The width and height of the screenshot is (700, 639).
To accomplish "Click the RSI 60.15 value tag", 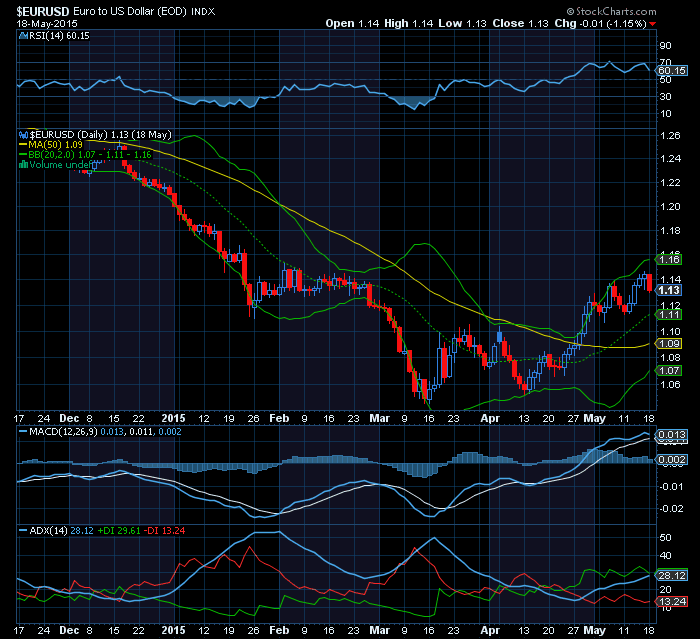I will coord(672,71).
